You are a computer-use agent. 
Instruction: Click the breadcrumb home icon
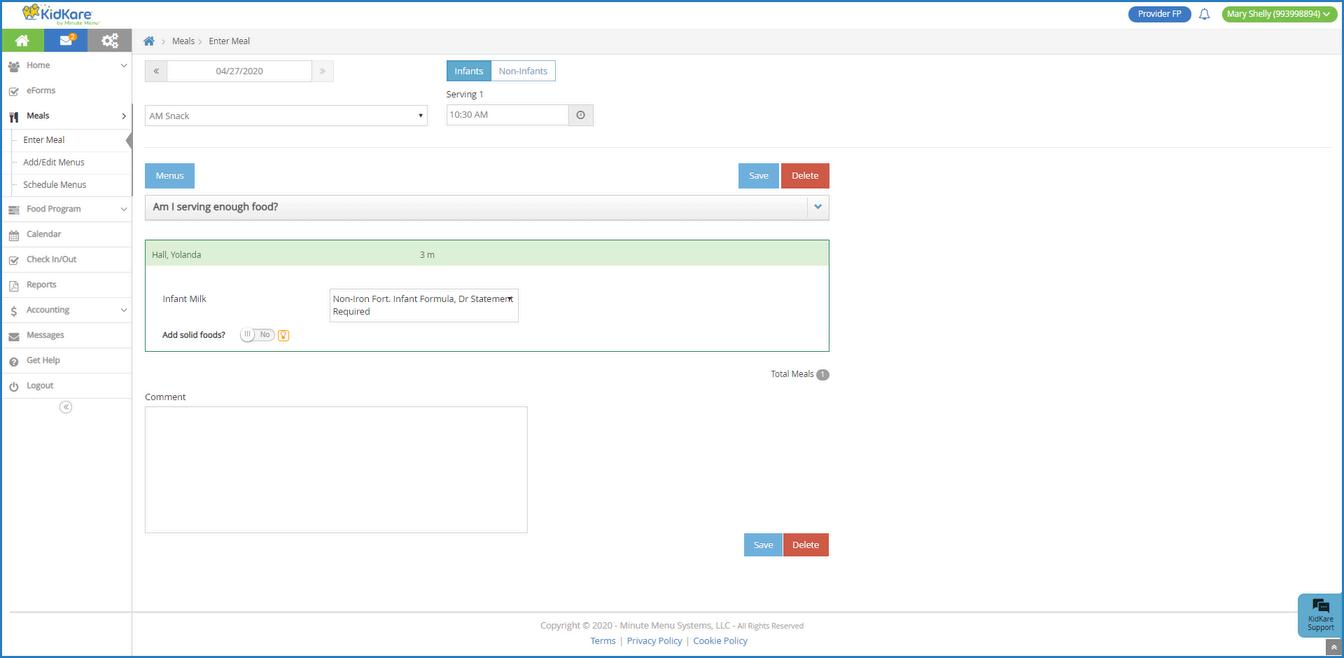tap(149, 41)
